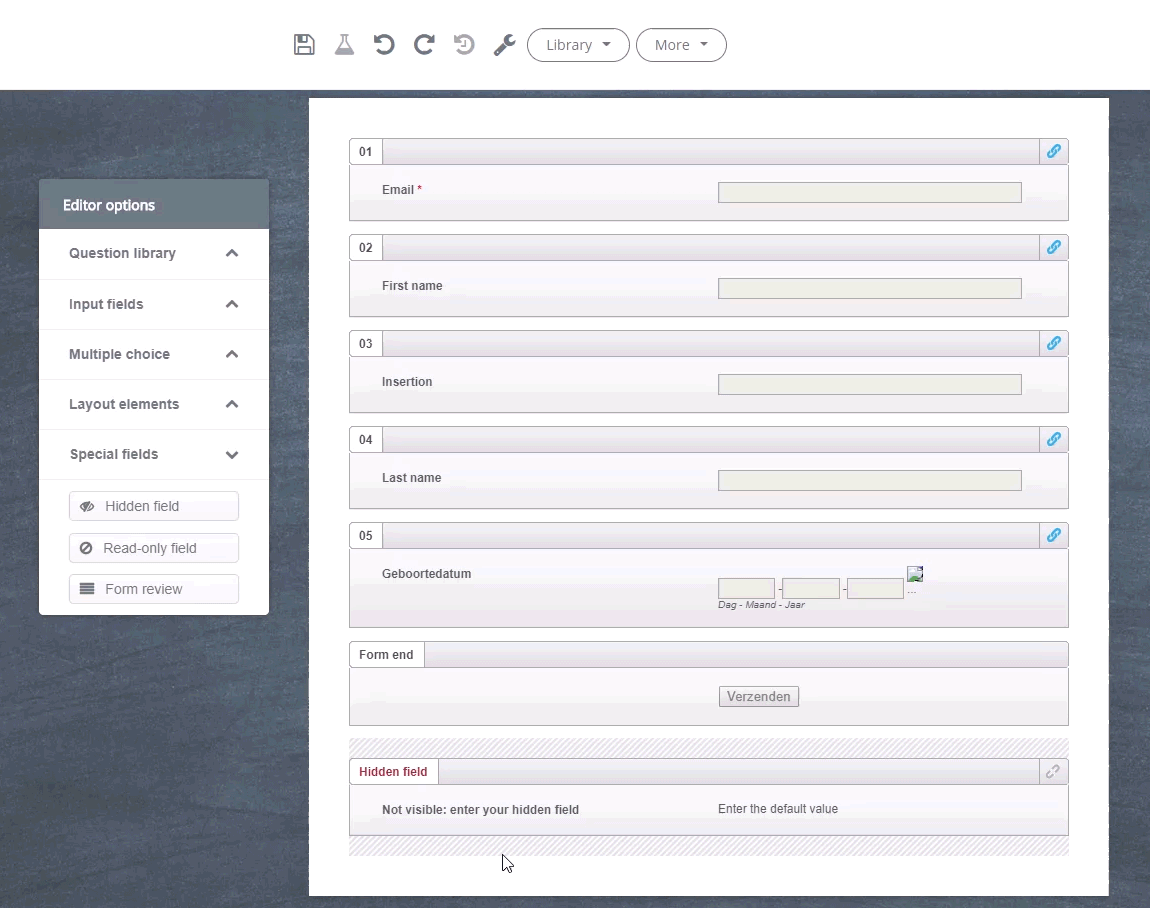
Task: Select question number 01 tab
Action: pos(365,152)
